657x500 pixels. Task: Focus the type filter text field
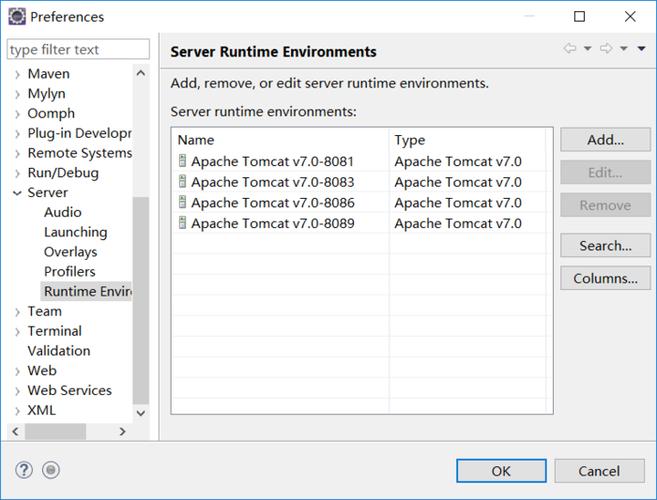click(x=78, y=49)
